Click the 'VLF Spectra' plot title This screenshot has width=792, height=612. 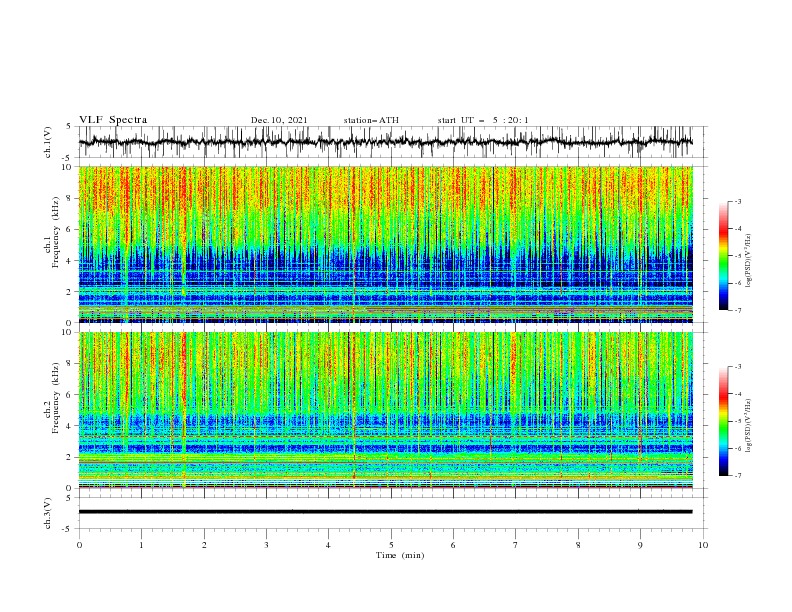point(113,120)
